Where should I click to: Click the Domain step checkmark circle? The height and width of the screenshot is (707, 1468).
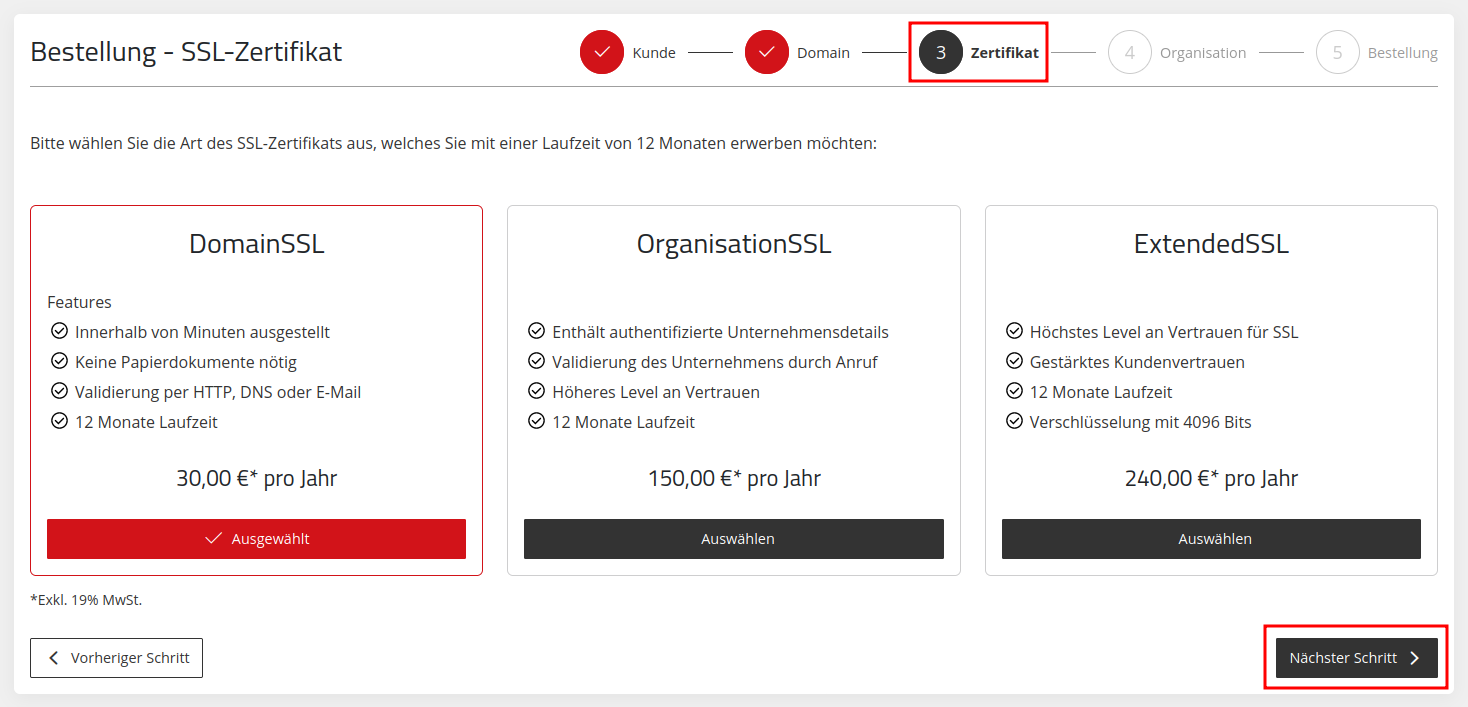[767, 53]
